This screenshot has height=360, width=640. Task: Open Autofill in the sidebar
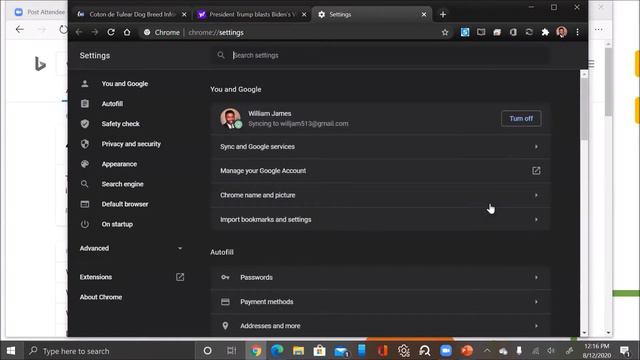coord(112,104)
